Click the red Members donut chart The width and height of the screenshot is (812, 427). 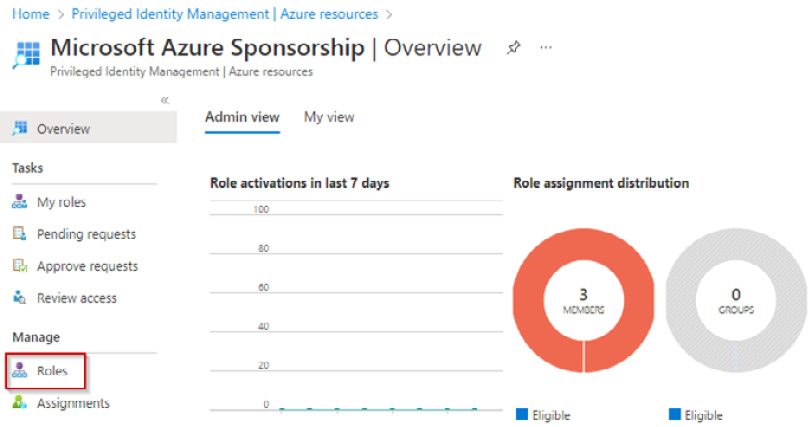(x=584, y=300)
